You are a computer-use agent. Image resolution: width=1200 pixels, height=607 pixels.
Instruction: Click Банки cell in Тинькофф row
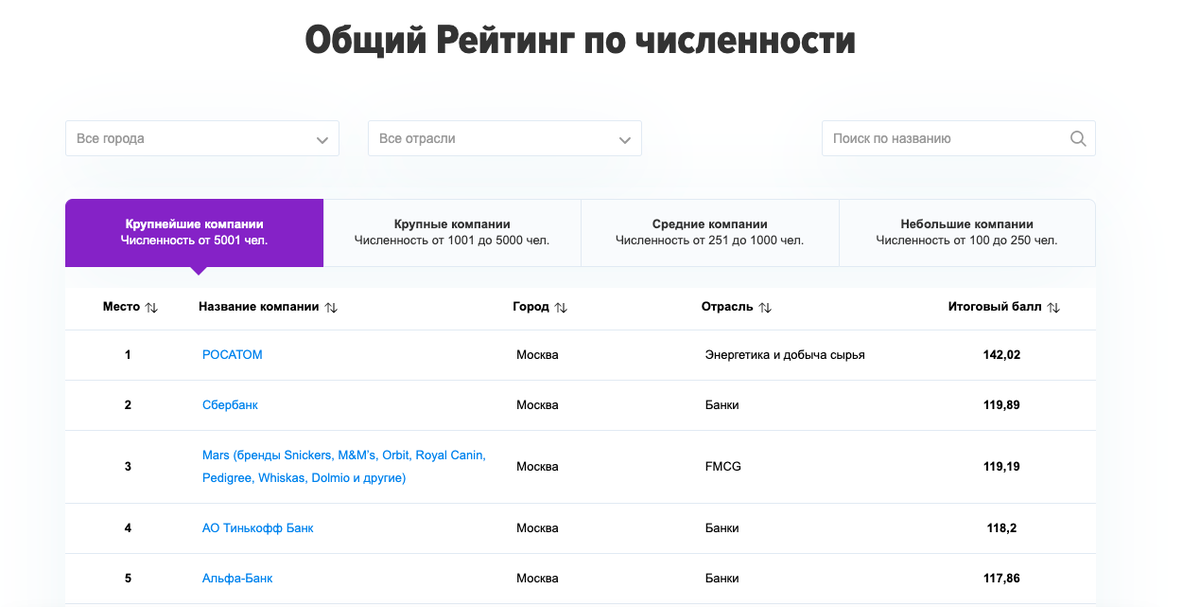pyautogui.click(x=722, y=528)
